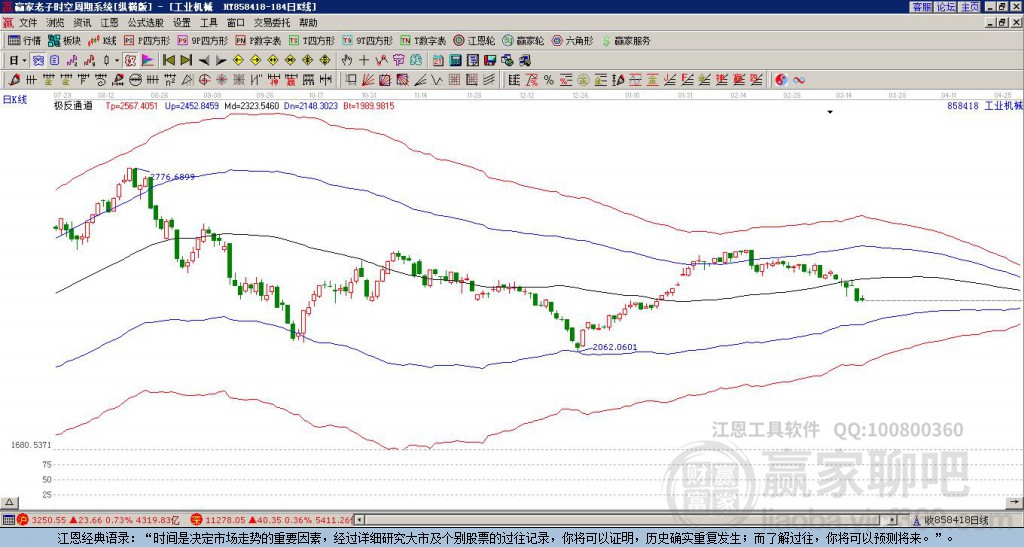The height and width of the screenshot is (548, 1024).
Task: Open the 公式选股 menu
Action: pyautogui.click(x=146, y=23)
